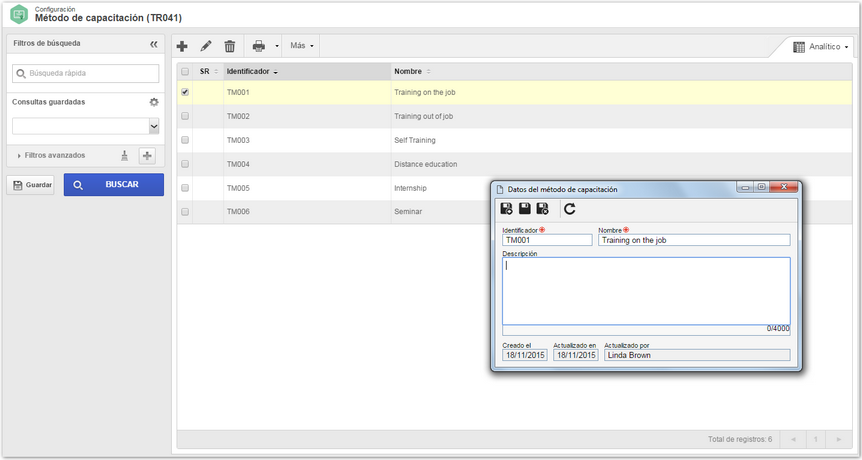The height and width of the screenshot is (460, 862).
Task: Click the refresh icon in dialog
Action: 570,208
